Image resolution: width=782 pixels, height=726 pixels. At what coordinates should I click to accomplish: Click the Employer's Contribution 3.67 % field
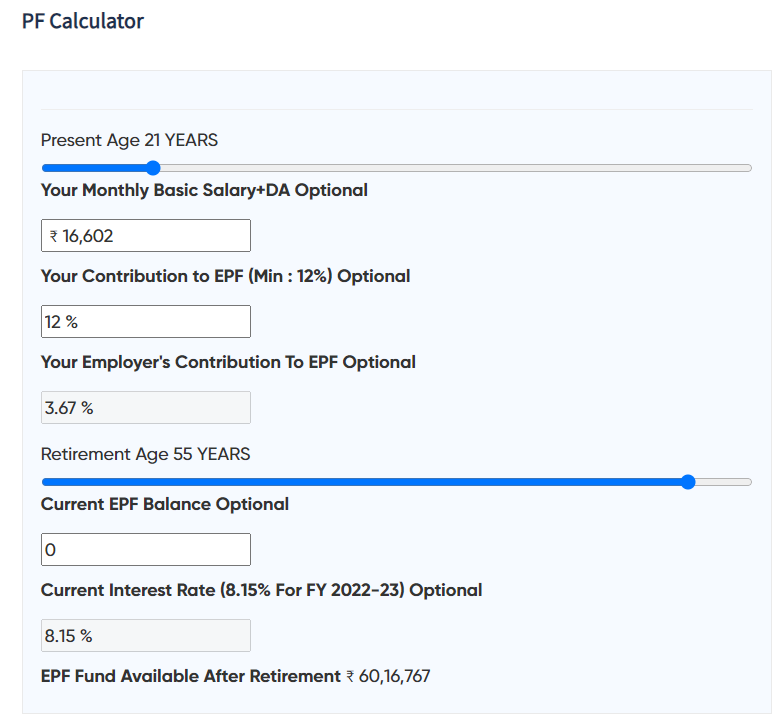(145, 408)
